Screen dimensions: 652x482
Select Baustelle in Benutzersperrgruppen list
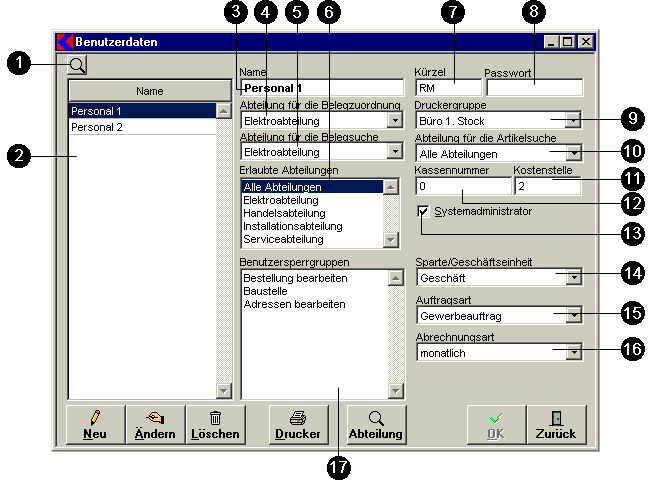tap(265, 290)
